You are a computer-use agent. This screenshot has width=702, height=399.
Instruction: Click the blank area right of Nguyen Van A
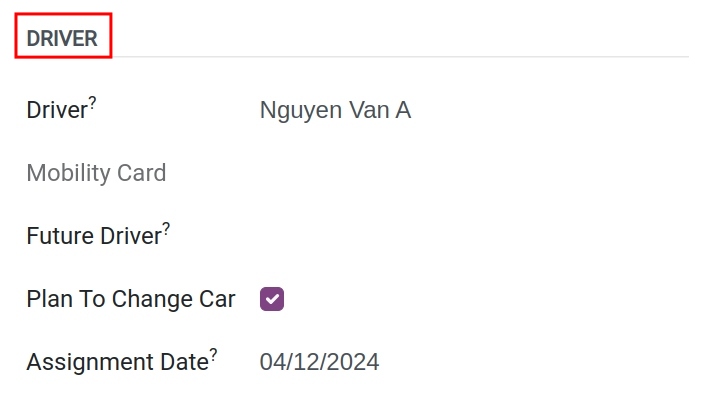point(550,110)
